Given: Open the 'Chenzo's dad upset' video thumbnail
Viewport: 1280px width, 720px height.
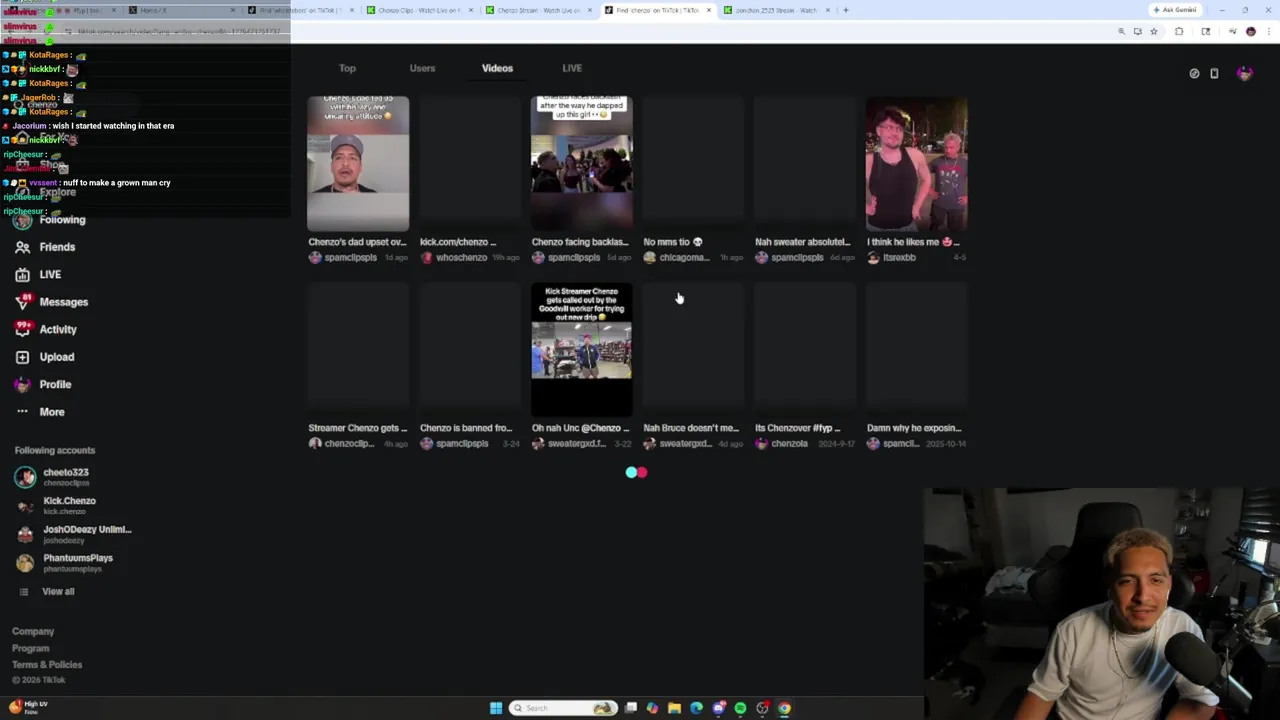Looking at the screenshot, I should pos(358,163).
